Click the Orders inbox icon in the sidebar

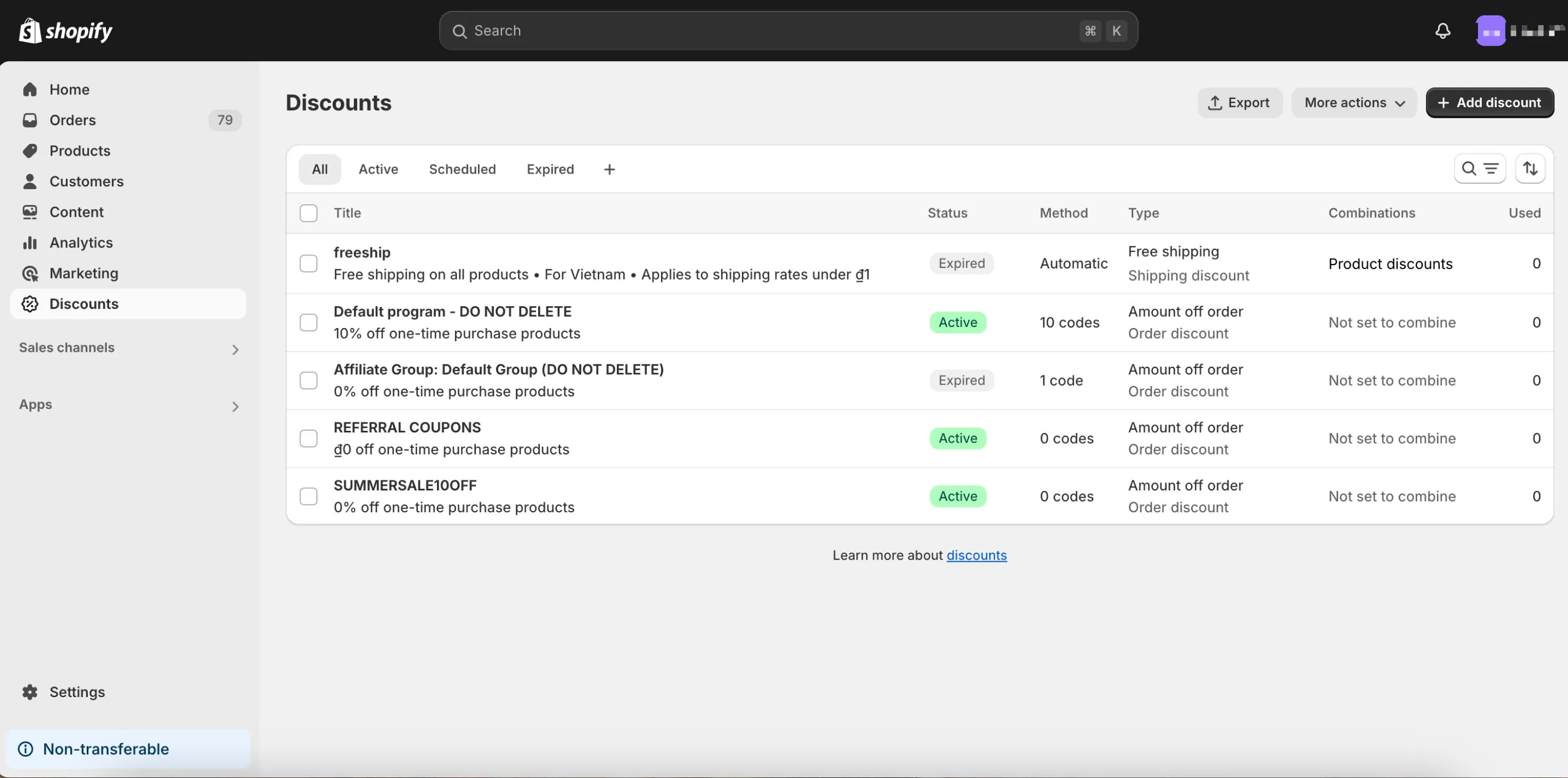pyautogui.click(x=30, y=120)
